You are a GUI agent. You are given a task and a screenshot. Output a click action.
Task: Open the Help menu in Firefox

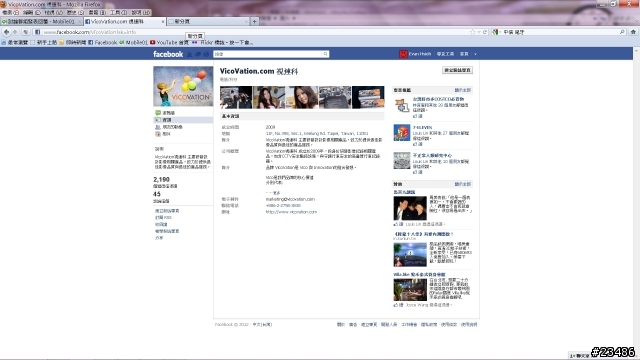(x=141, y=13)
